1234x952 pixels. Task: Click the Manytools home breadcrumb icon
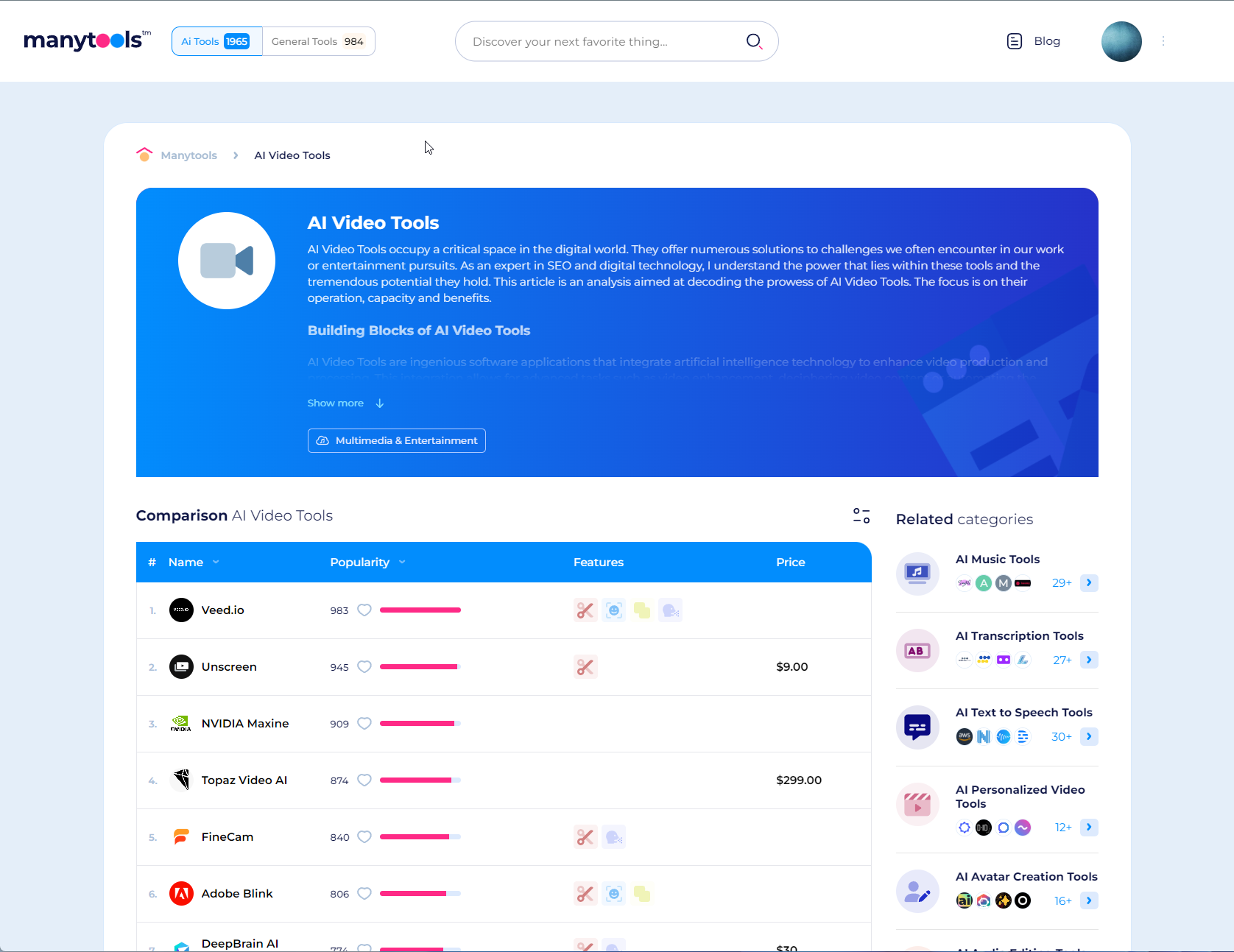[x=144, y=155]
